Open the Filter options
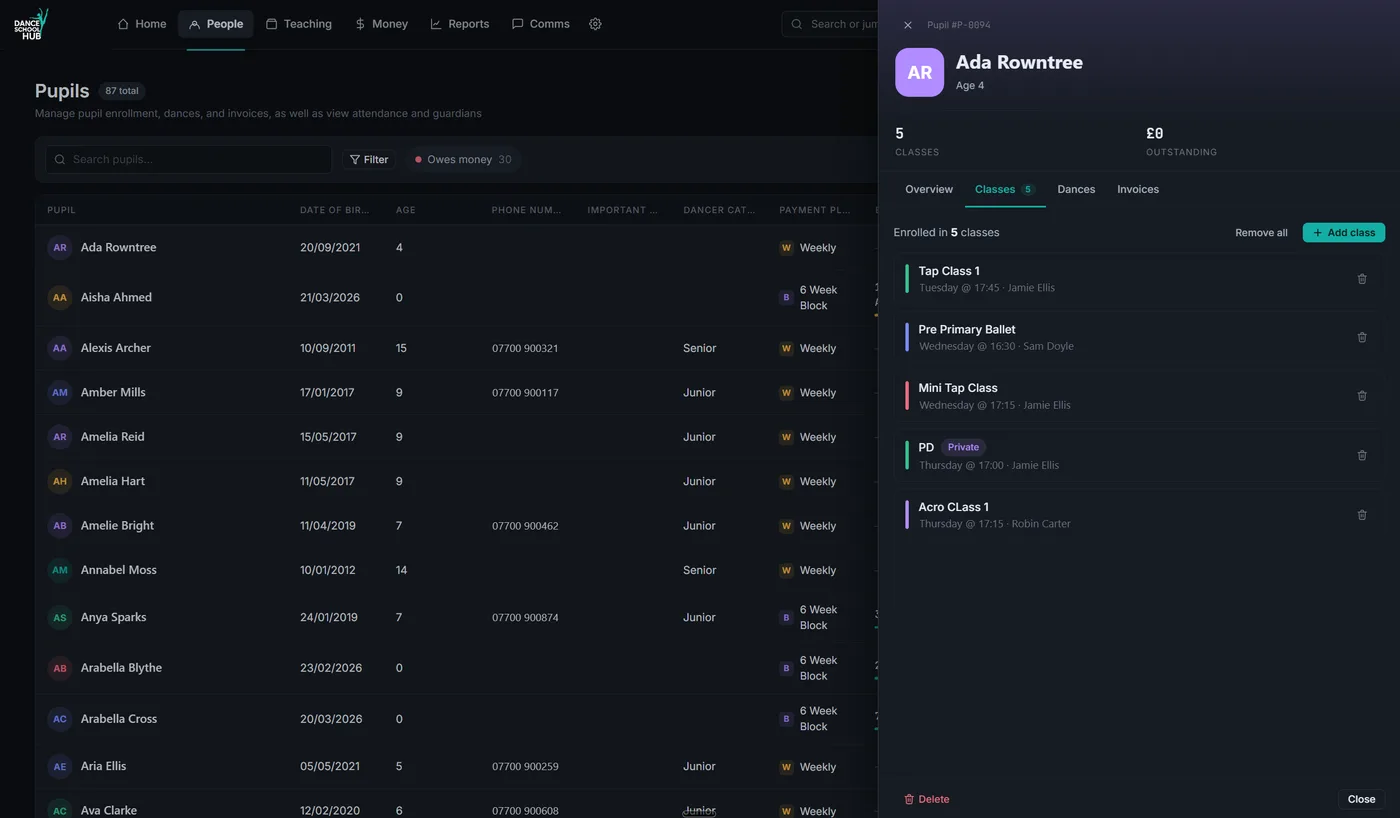Image resolution: width=1400 pixels, height=818 pixels. [368, 159]
